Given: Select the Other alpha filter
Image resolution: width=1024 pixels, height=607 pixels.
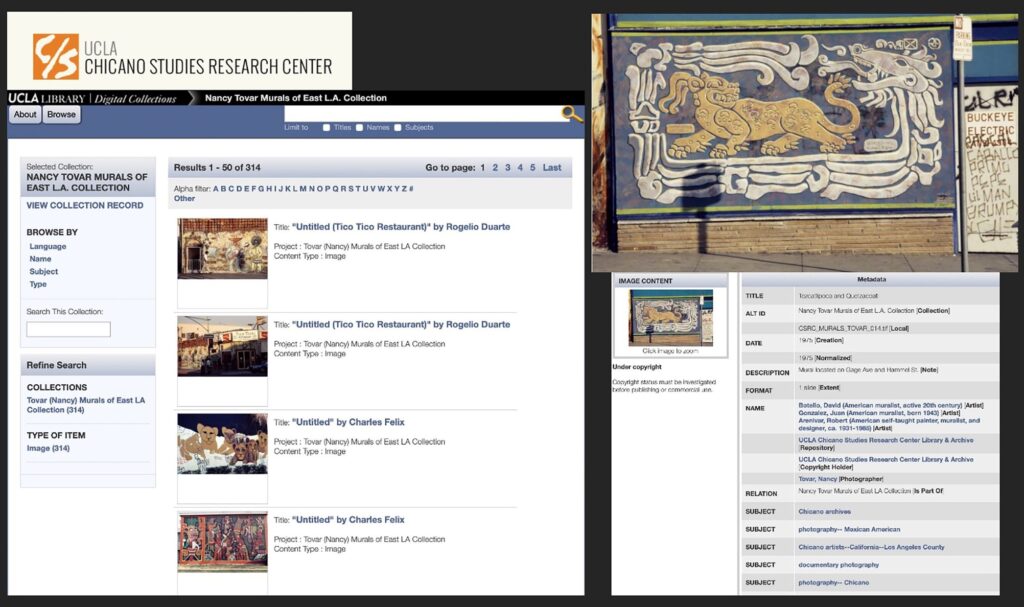Looking at the screenshot, I should (x=184, y=199).
